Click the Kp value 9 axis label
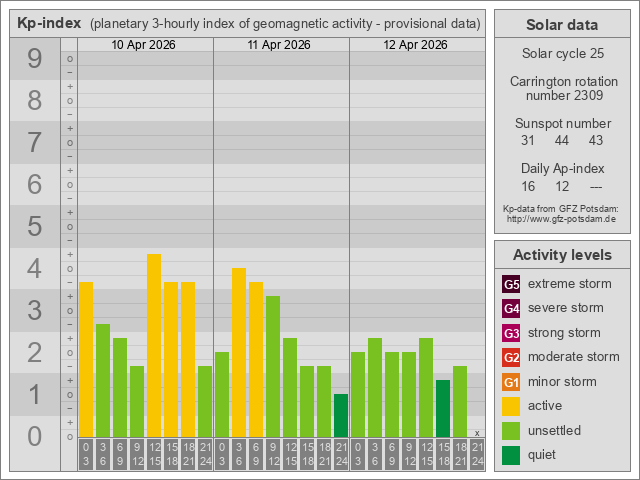Screen dimensions: 640x480 click(x=35, y=59)
